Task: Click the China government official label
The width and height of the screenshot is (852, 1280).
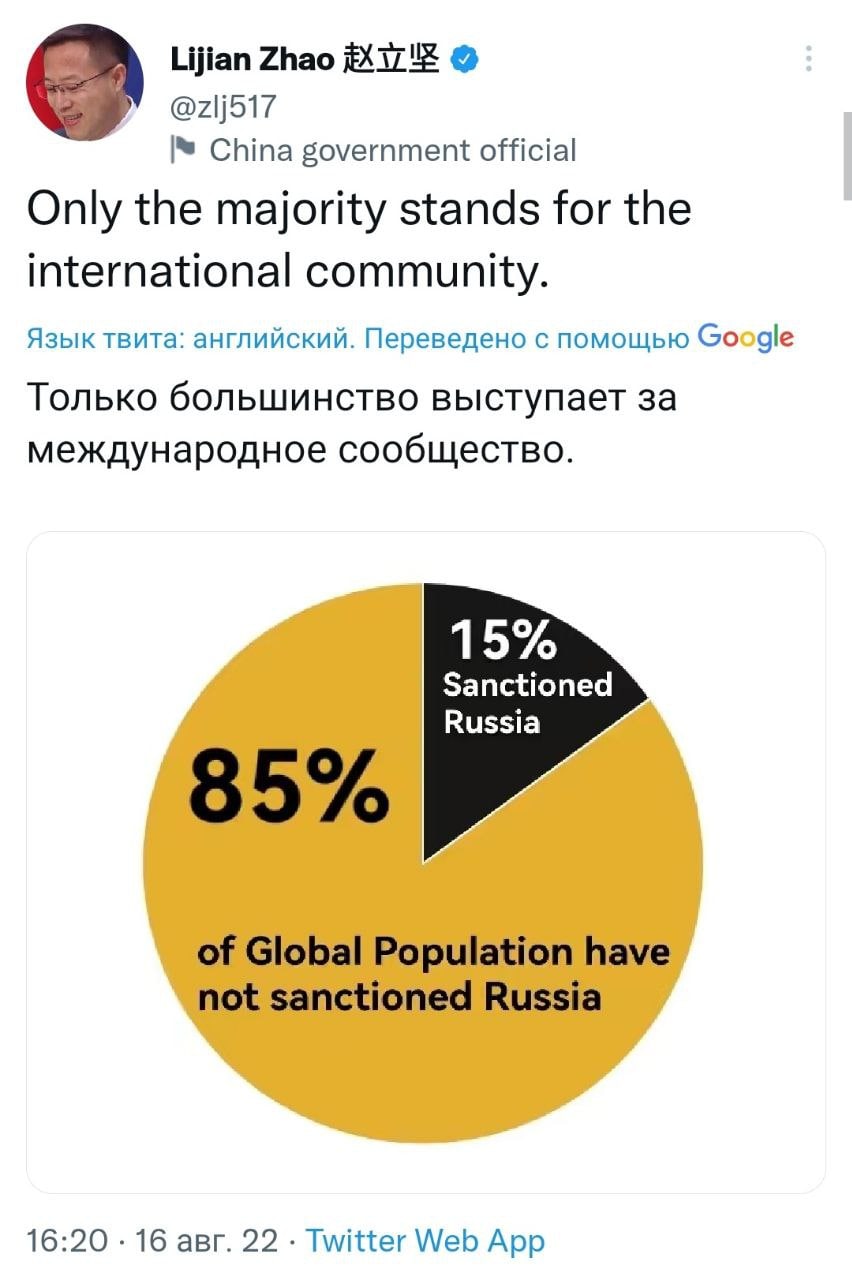Action: [x=392, y=150]
